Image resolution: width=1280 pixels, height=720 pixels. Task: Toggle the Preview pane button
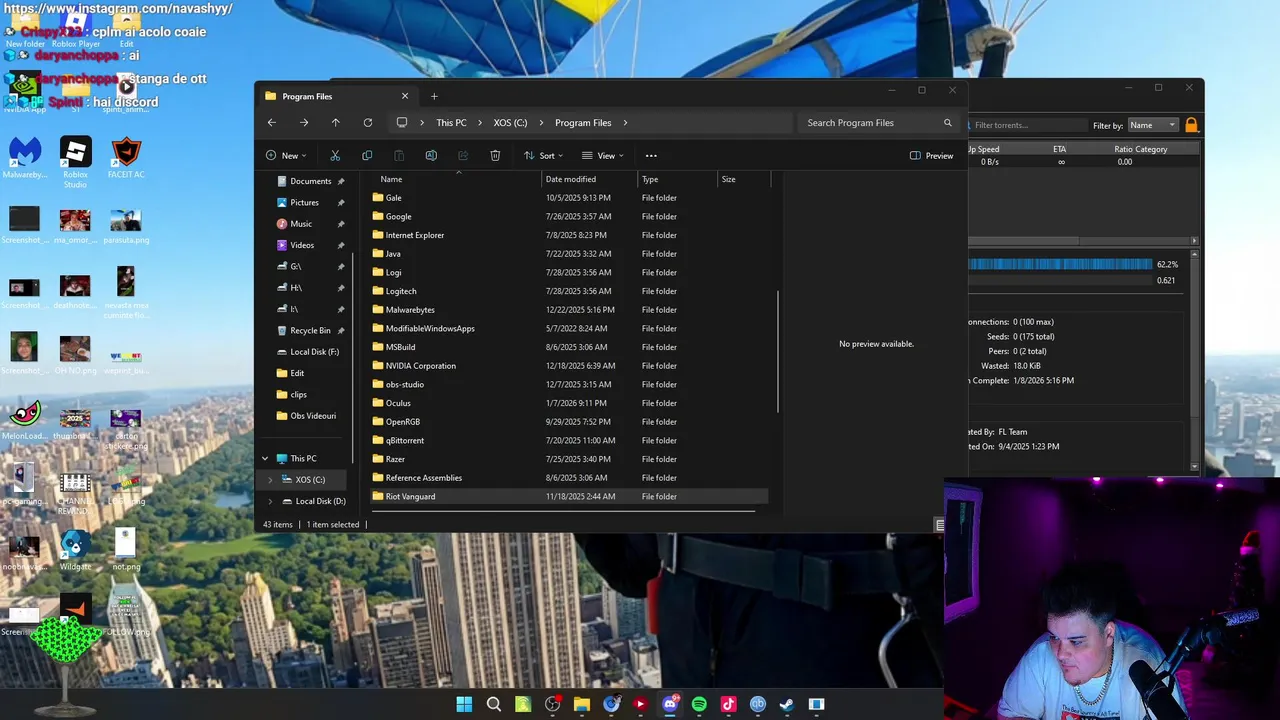tap(931, 155)
